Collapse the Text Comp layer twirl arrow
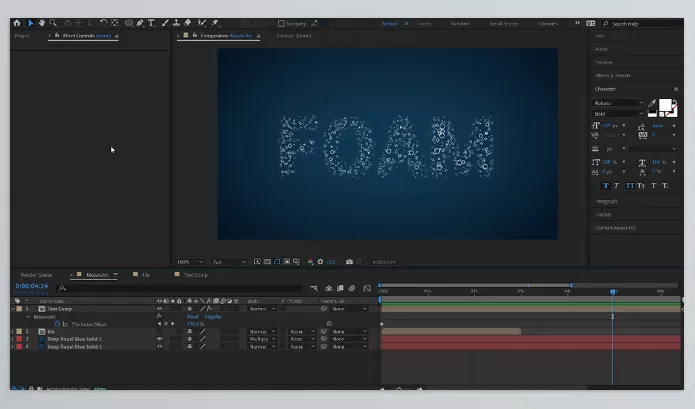Viewport: 695px width, 409px height. coord(13,309)
